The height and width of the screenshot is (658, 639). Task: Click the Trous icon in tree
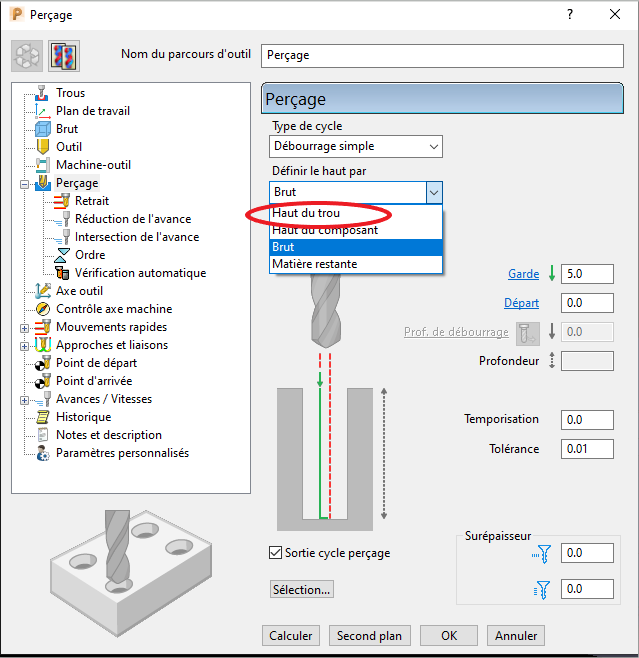pos(42,93)
